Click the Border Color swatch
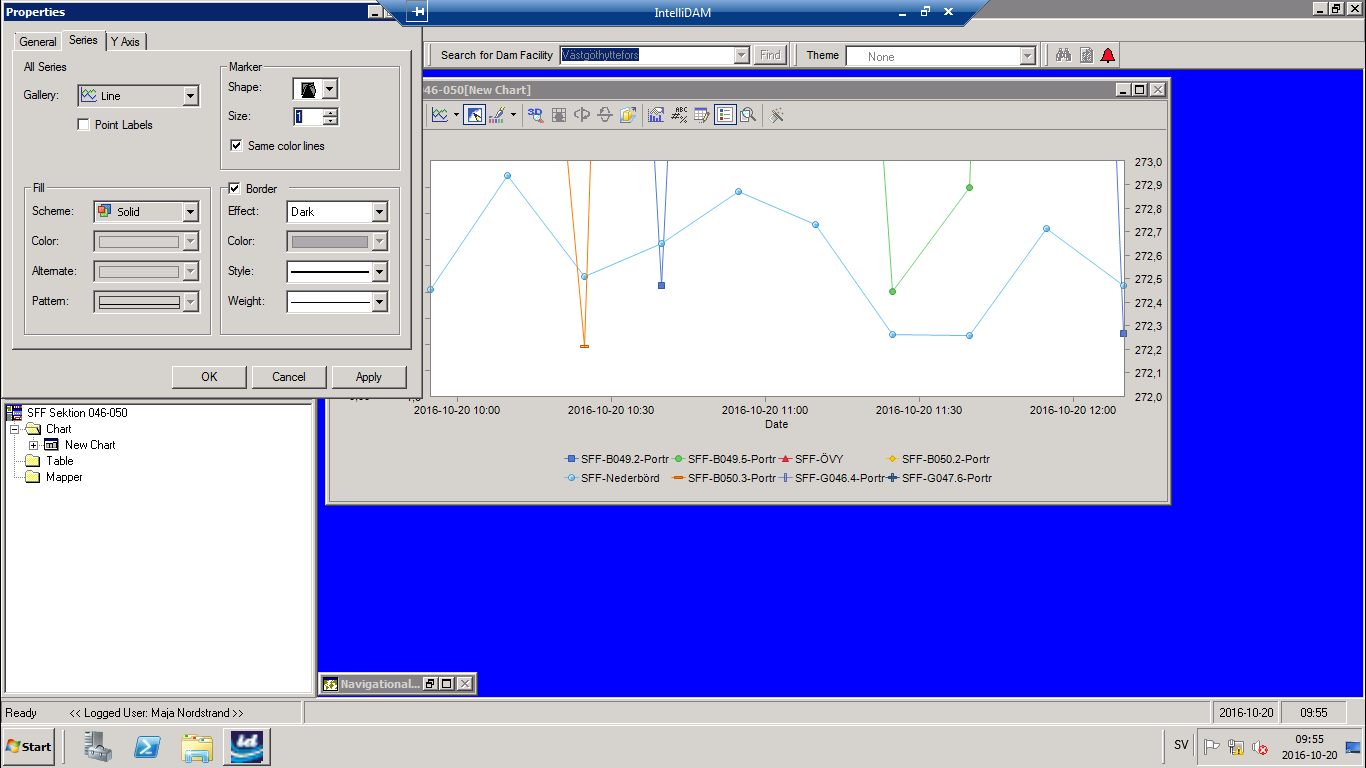This screenshot has height=768, width=1366. point(337,241)
